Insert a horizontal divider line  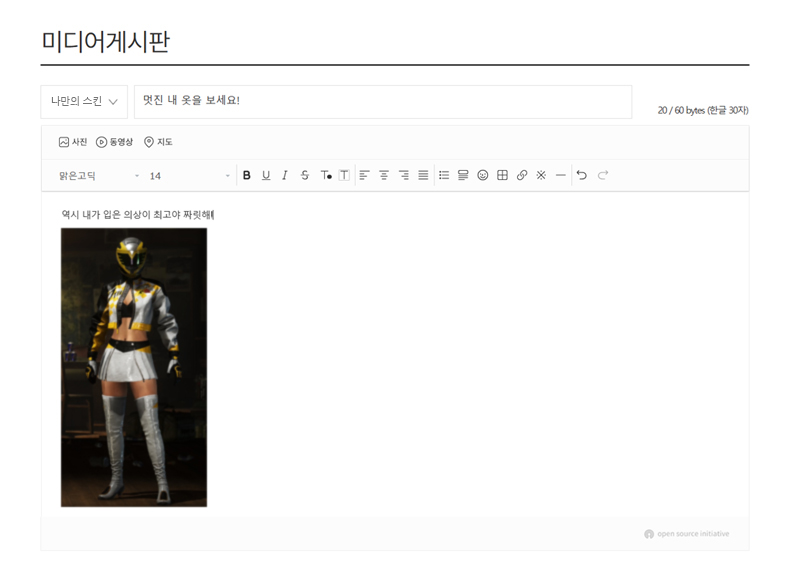(x=561, y=175)
